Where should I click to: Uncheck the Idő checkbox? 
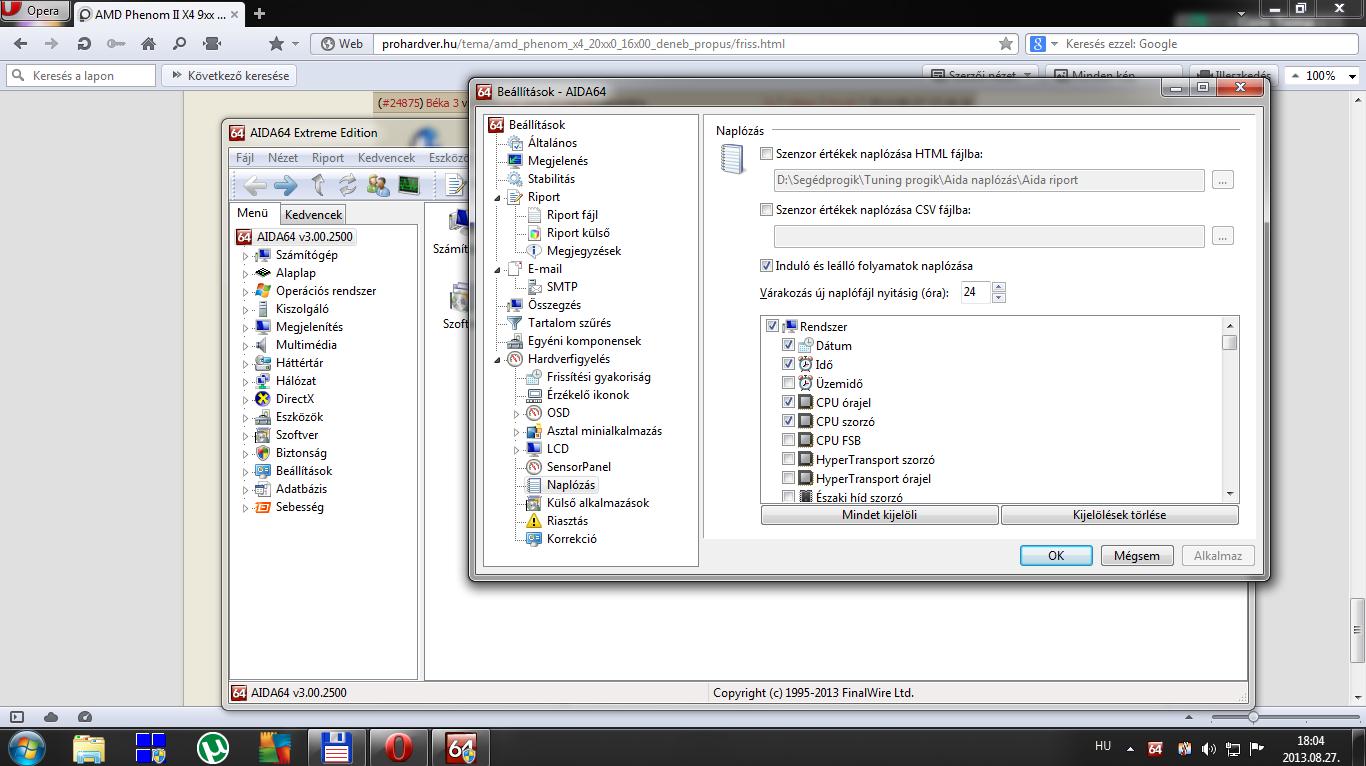pos(789,364)
